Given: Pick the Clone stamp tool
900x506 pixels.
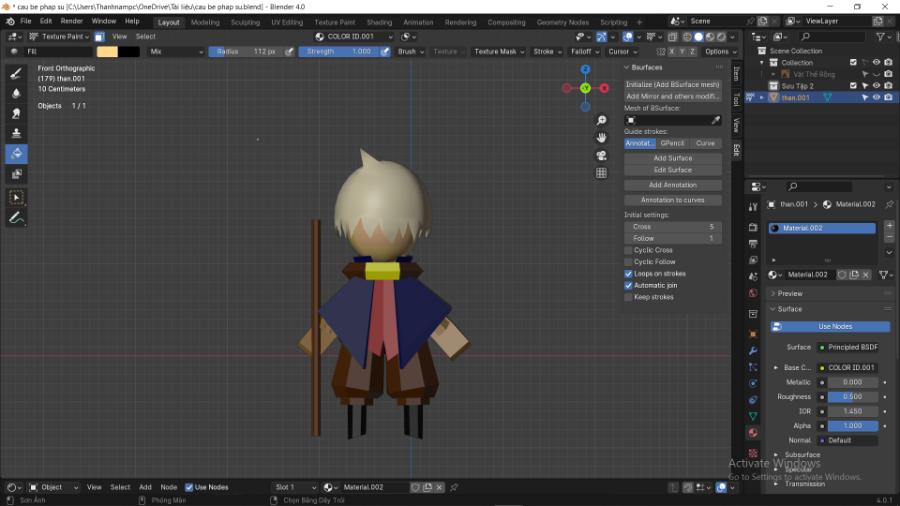Looking at the screenshot, I should pos(16,133).
